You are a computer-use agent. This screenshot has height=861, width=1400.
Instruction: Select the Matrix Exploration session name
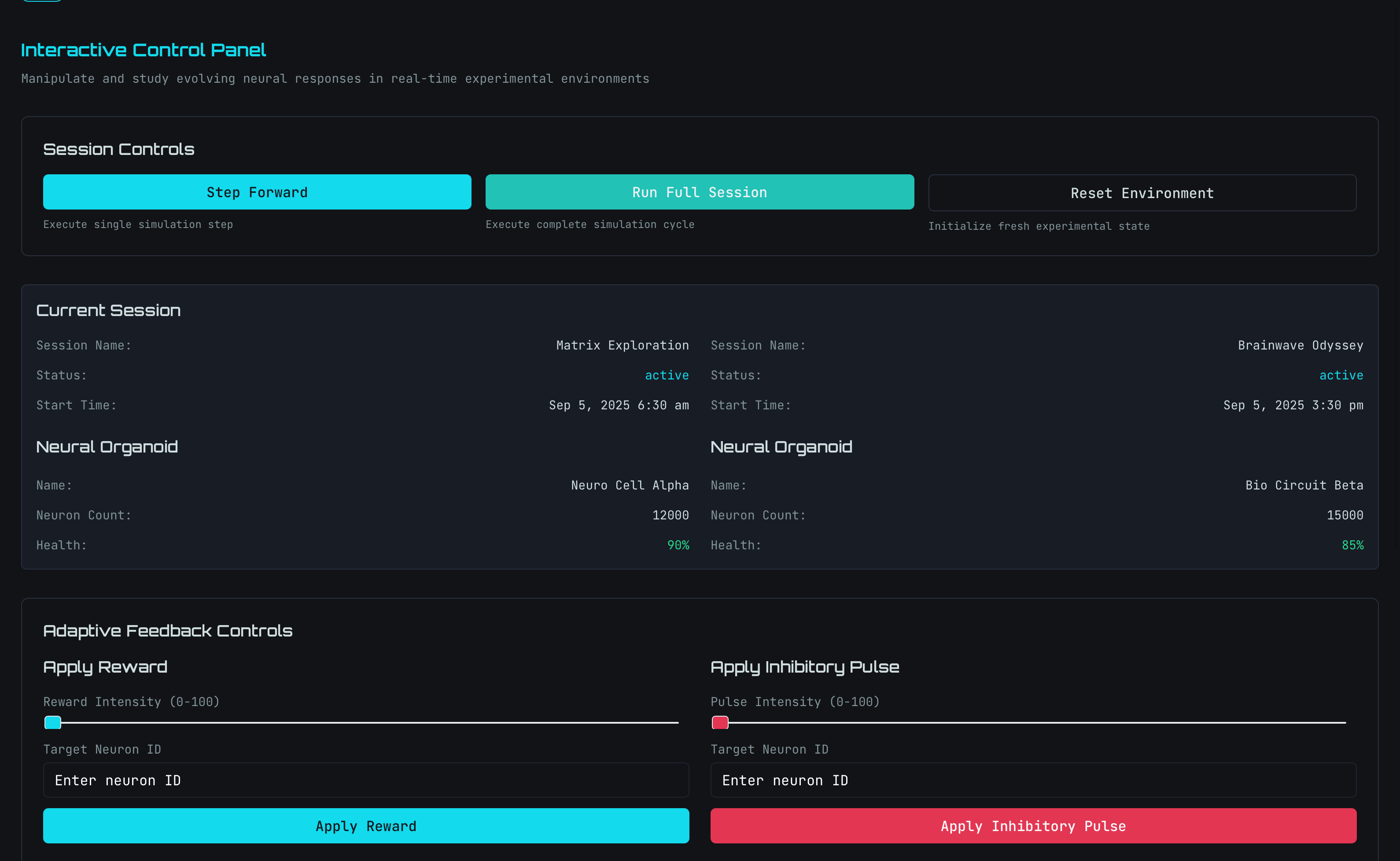tap(622, 346)
